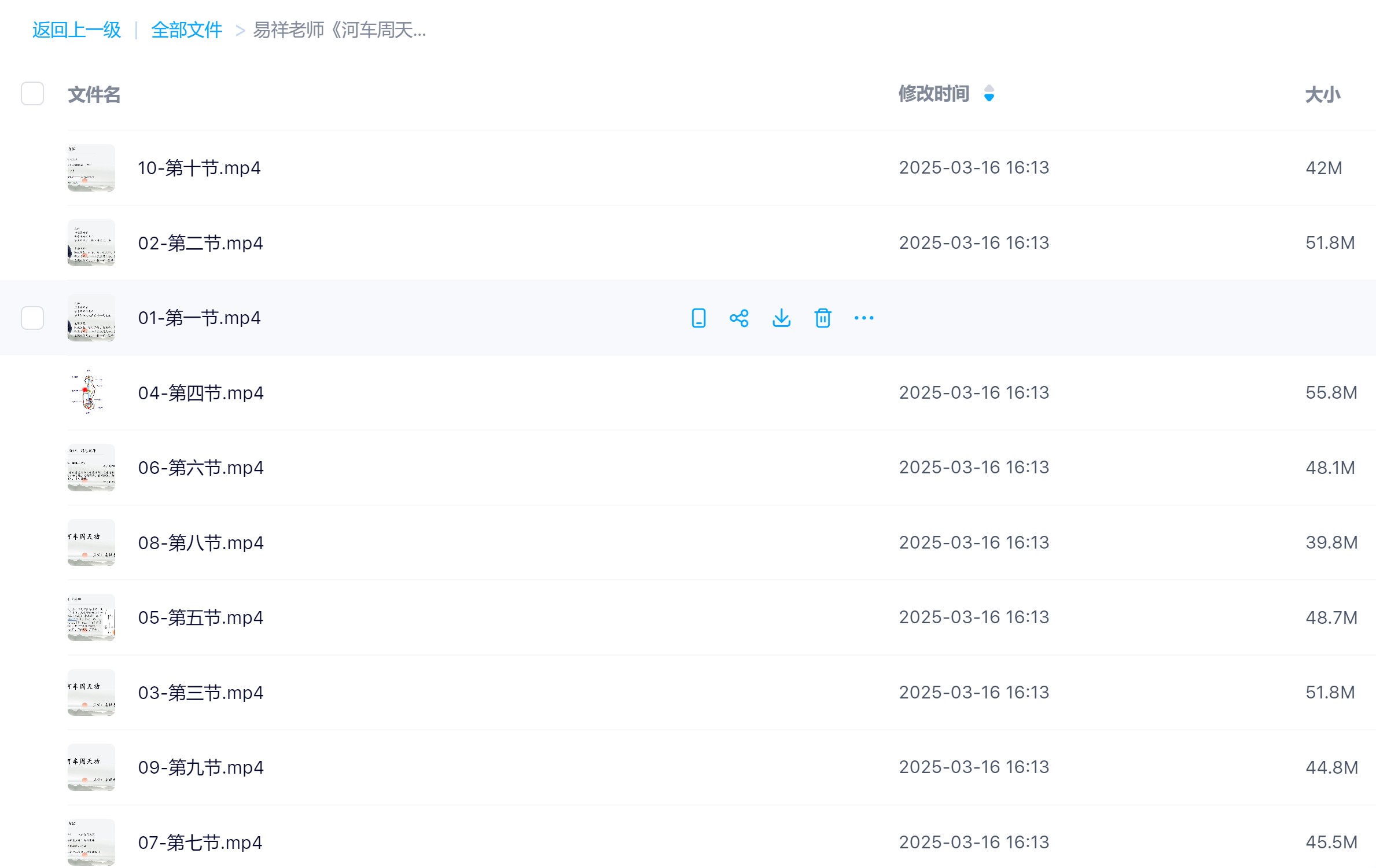Navigate to 全部文件 in breadcrumb
Screen dimensions: 1376x868
coord(186,30)
